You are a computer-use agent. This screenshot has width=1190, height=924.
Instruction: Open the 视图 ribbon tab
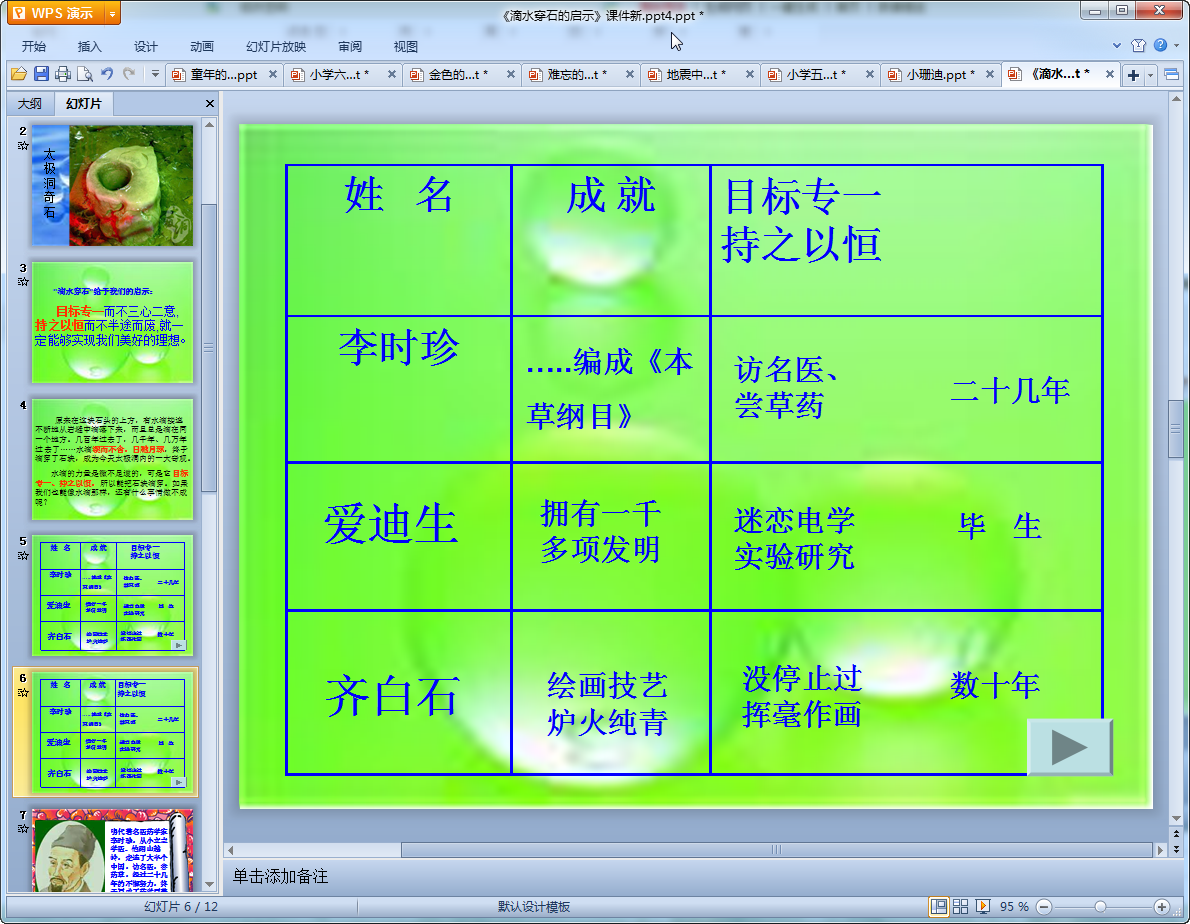pyautogui.click(x=406, y=46)
